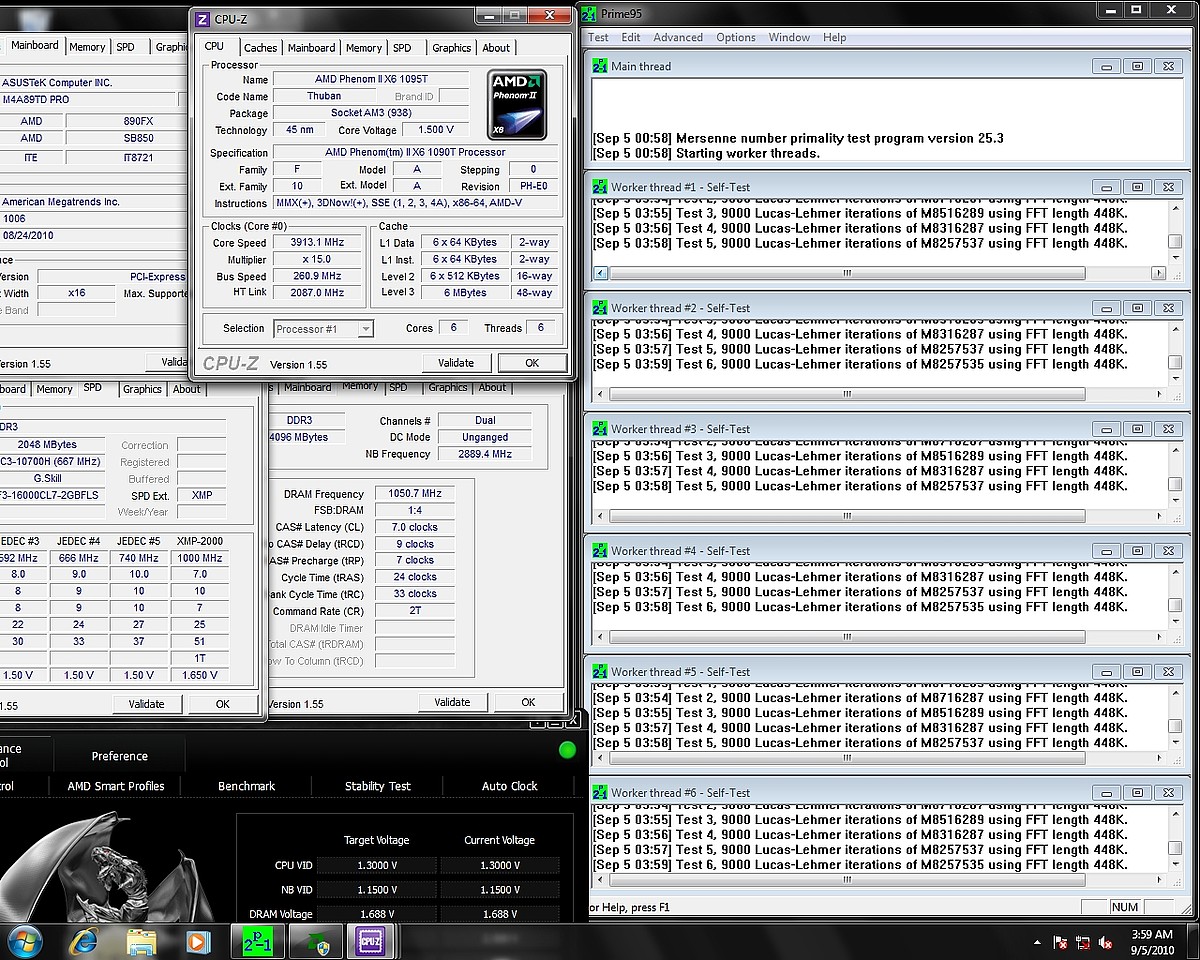
Task: Switch to SPD tab in front CPU-Z
Action: [402, 47]
